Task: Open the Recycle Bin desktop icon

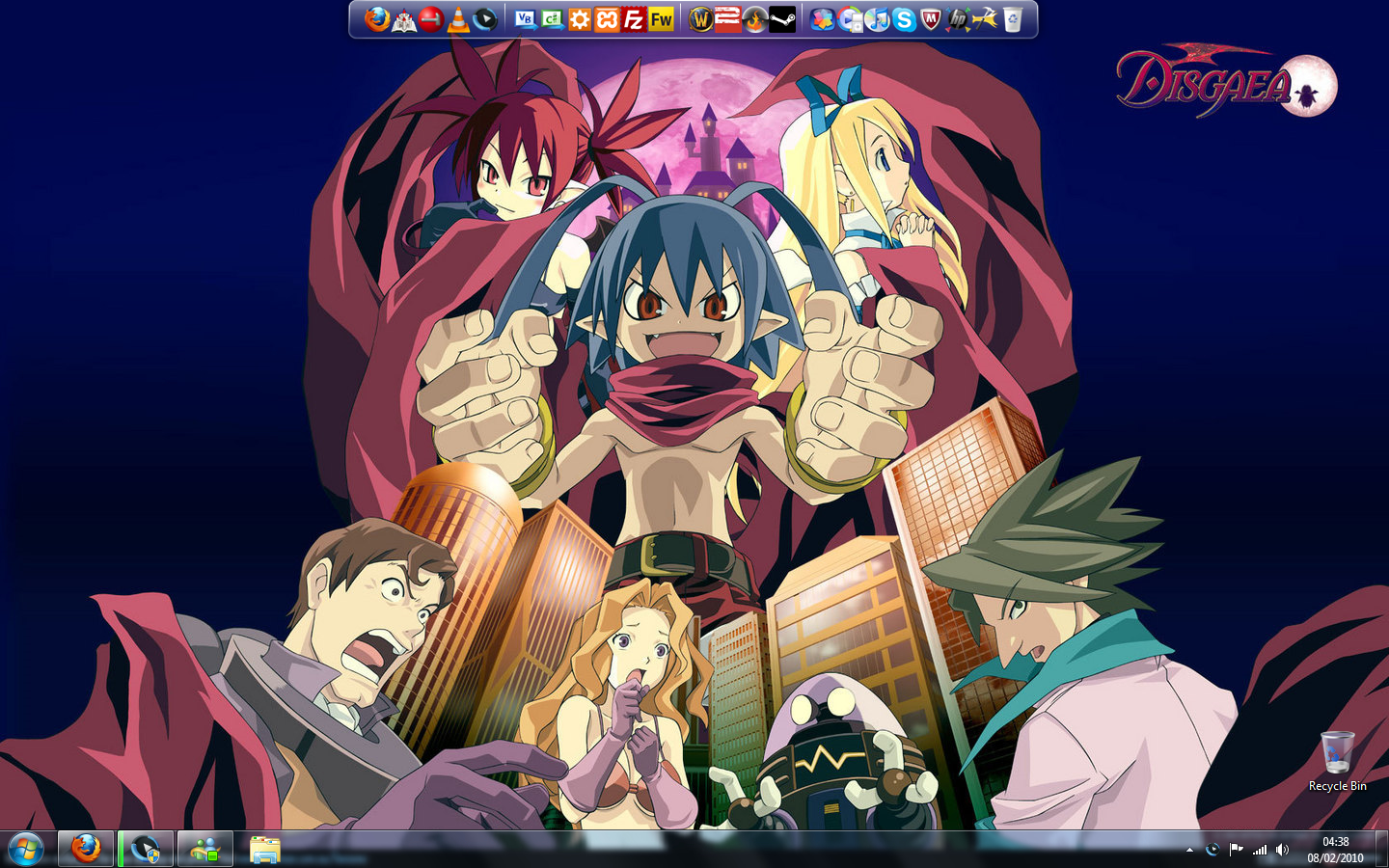Action: 1337,762
